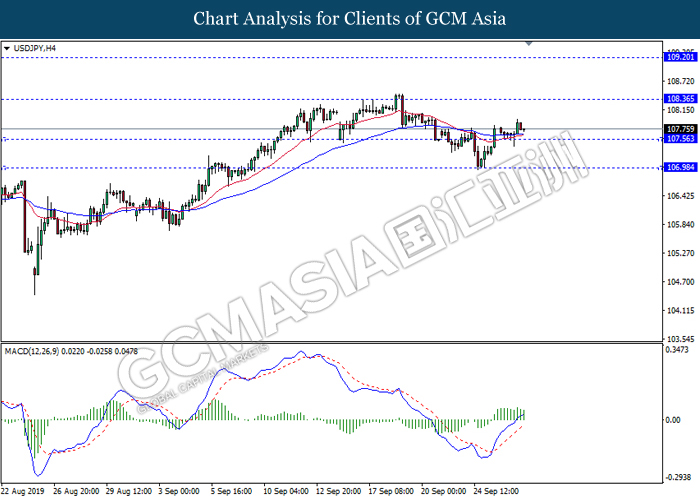Click the 104.115 price axis value

click(x=681, y=310)
